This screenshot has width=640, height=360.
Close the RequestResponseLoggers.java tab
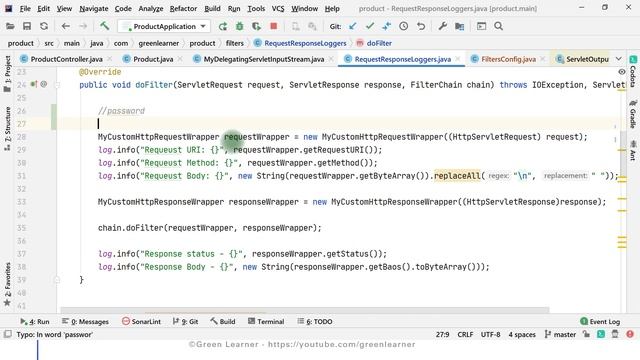coord(458,59)
